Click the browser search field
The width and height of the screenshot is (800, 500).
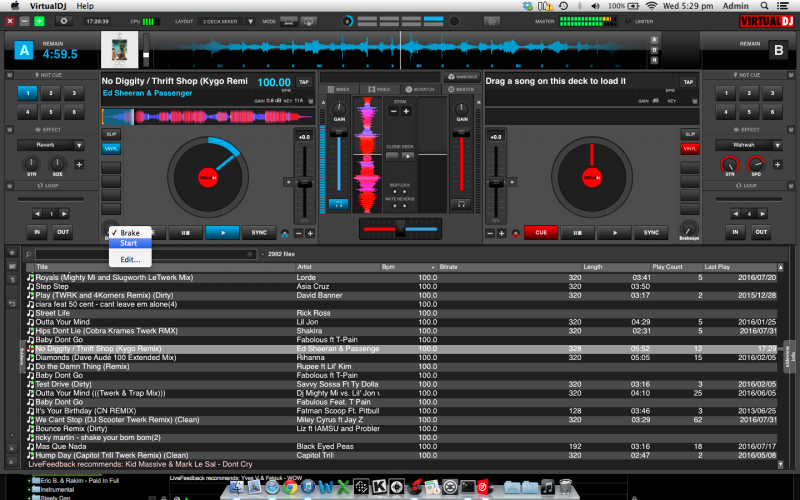point(145,254)
